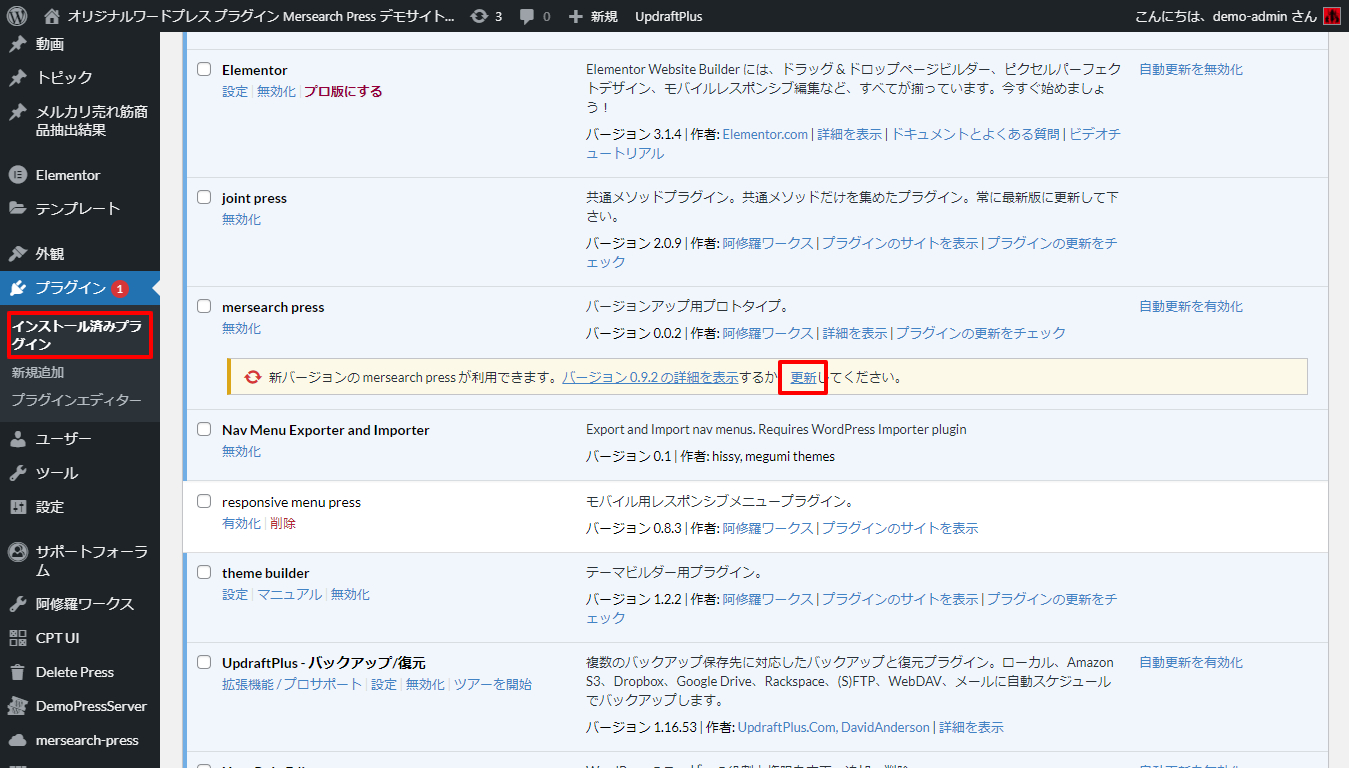Open the WordPress logo menu
This screenshot has height=768, width=1349.
16,16
